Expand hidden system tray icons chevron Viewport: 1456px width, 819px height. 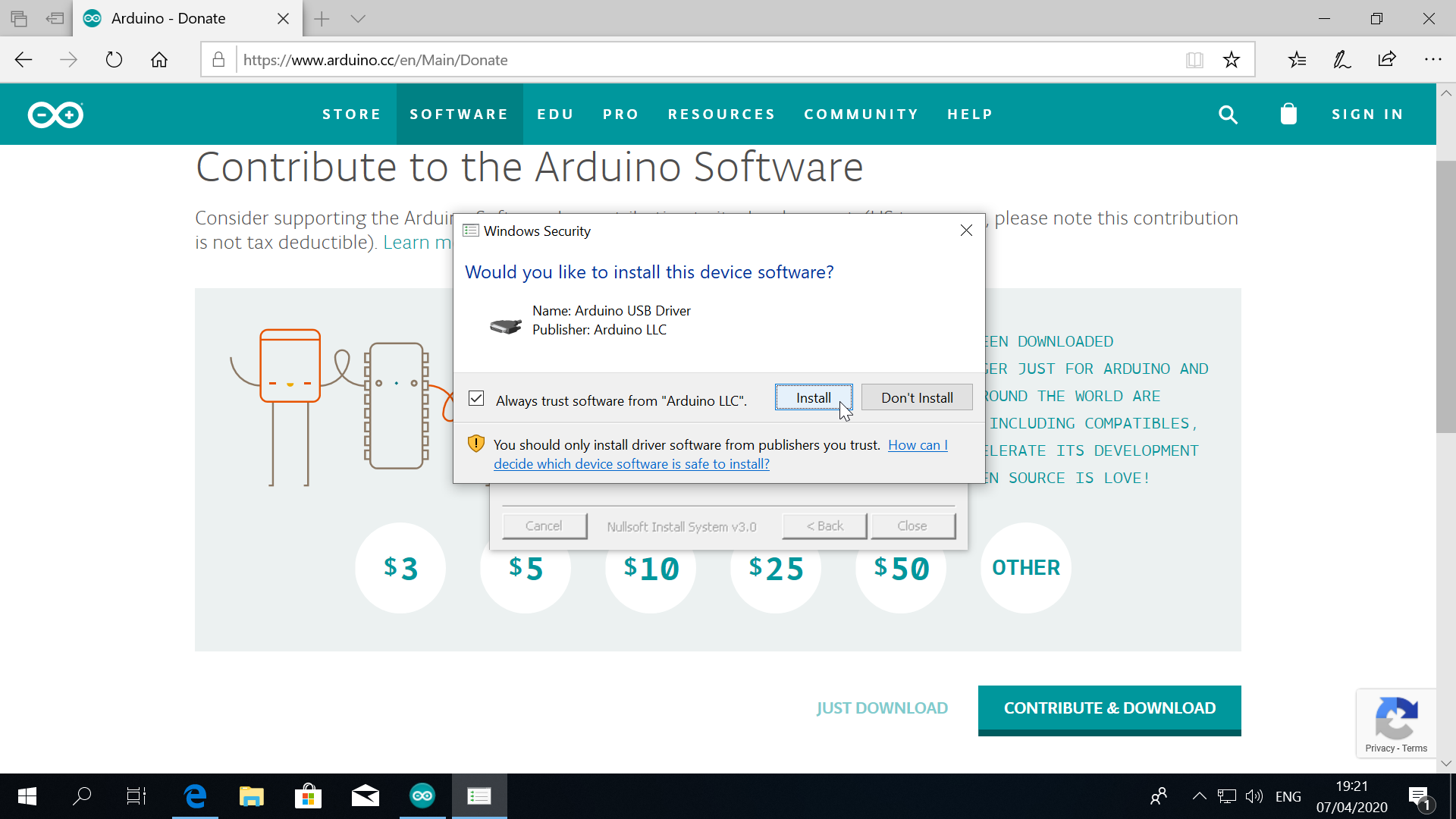pos(1199,796)
